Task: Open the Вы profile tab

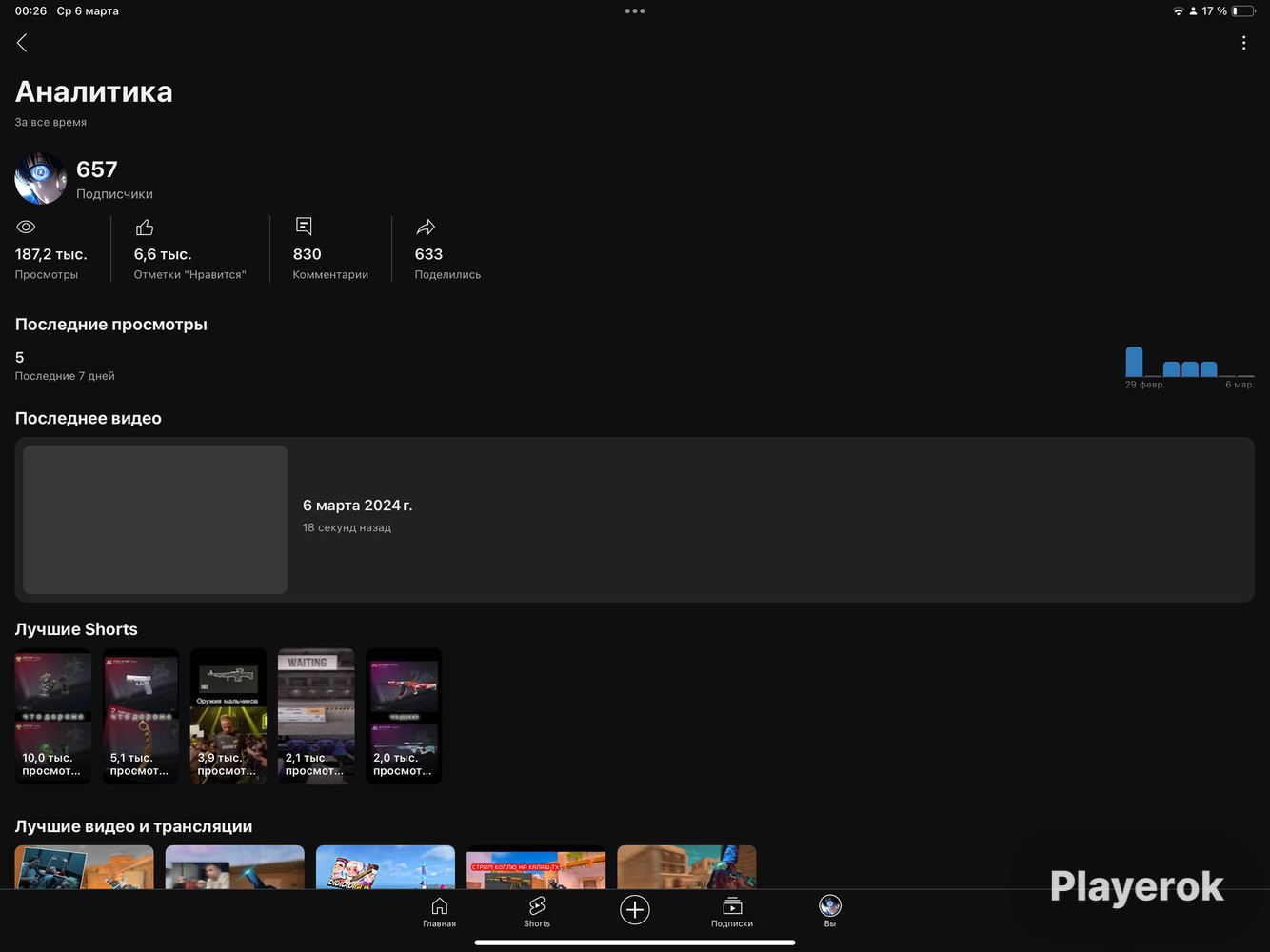Action: point(830,912)
